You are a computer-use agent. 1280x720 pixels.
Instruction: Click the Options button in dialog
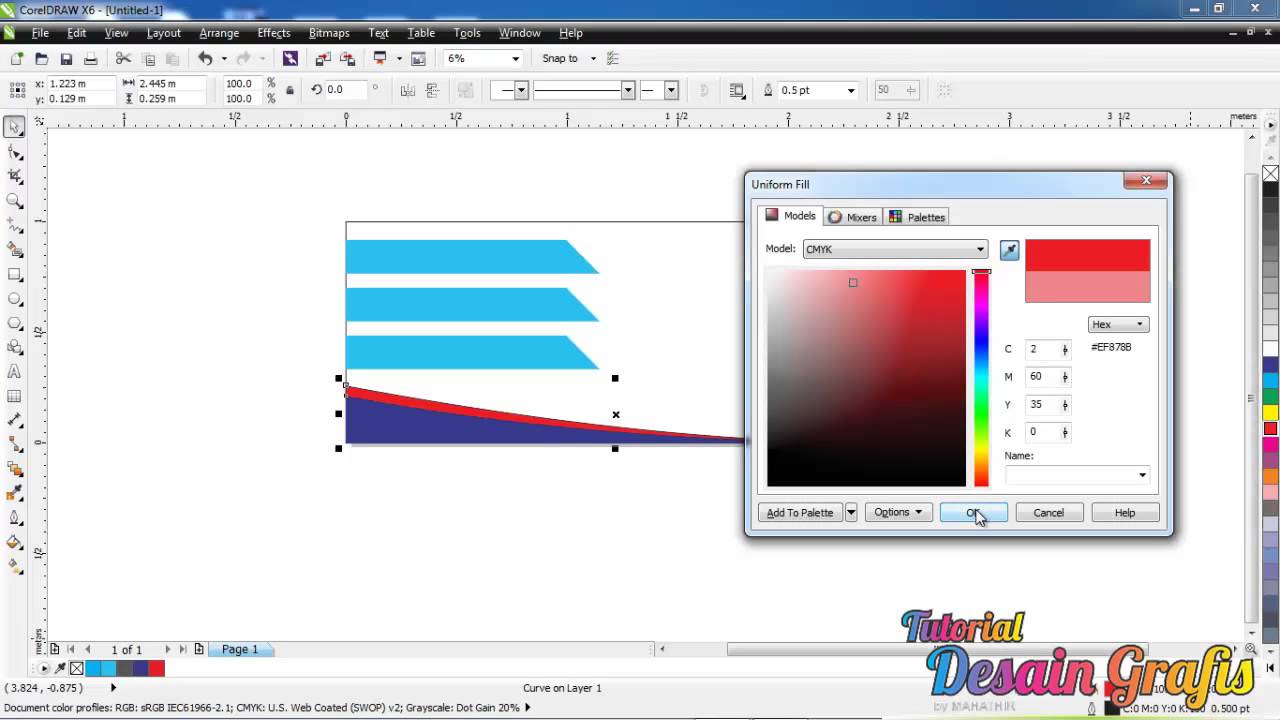tap(898, 512)
